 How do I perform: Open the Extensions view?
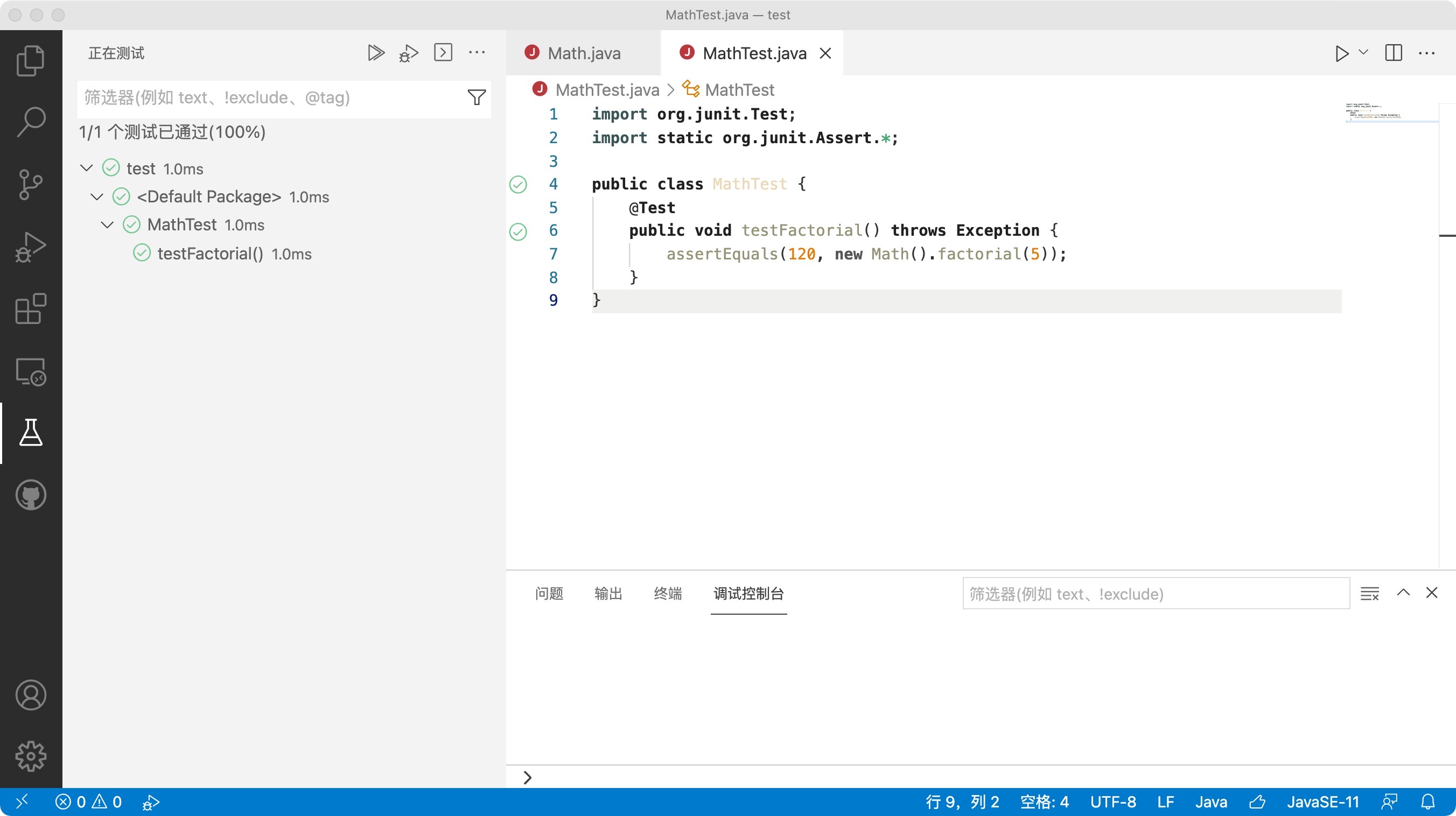tap(31, 308)
